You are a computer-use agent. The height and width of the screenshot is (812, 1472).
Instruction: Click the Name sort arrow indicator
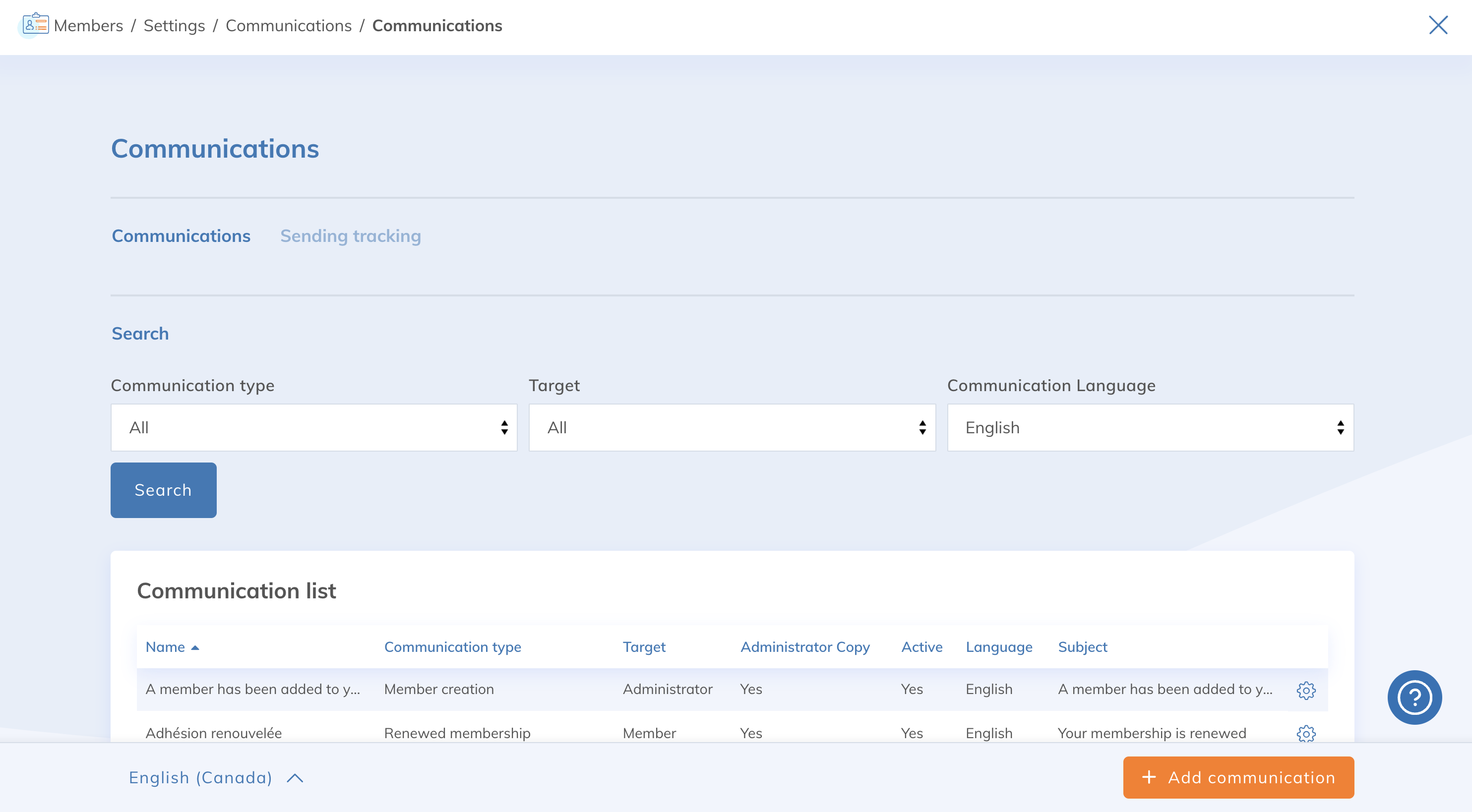click(x=195, y=647)
